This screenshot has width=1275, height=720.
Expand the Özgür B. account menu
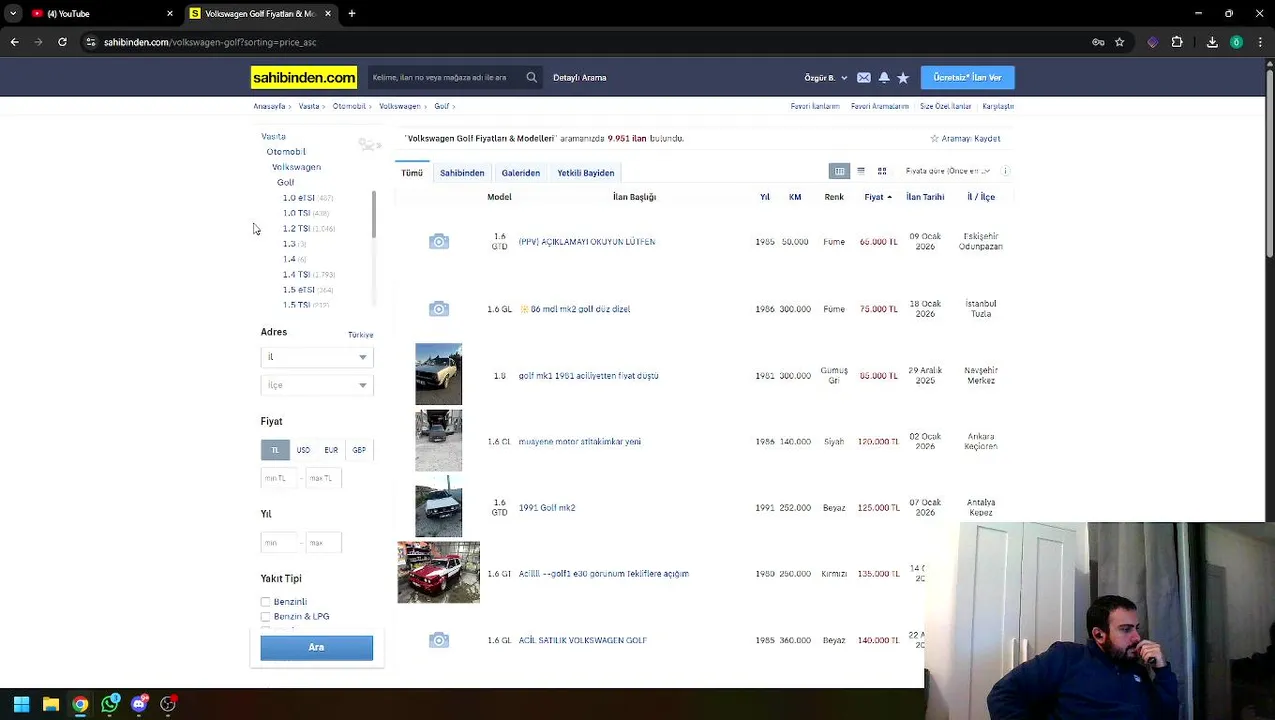(x=826, y=78)
